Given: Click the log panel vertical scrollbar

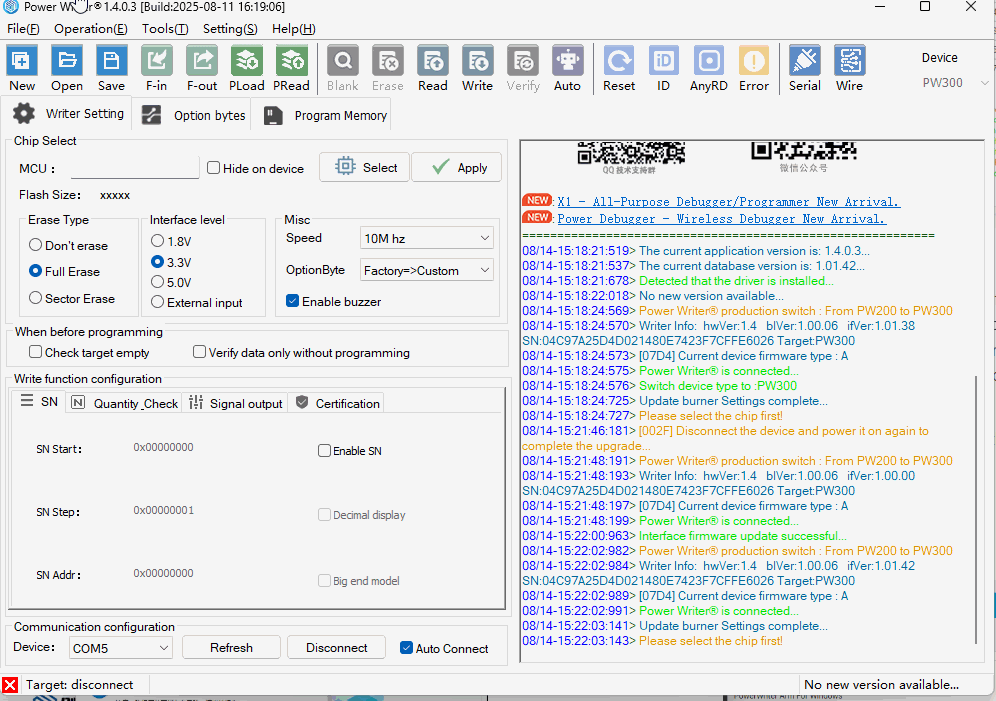Looking at the screenshot, I should pos(976,509).
